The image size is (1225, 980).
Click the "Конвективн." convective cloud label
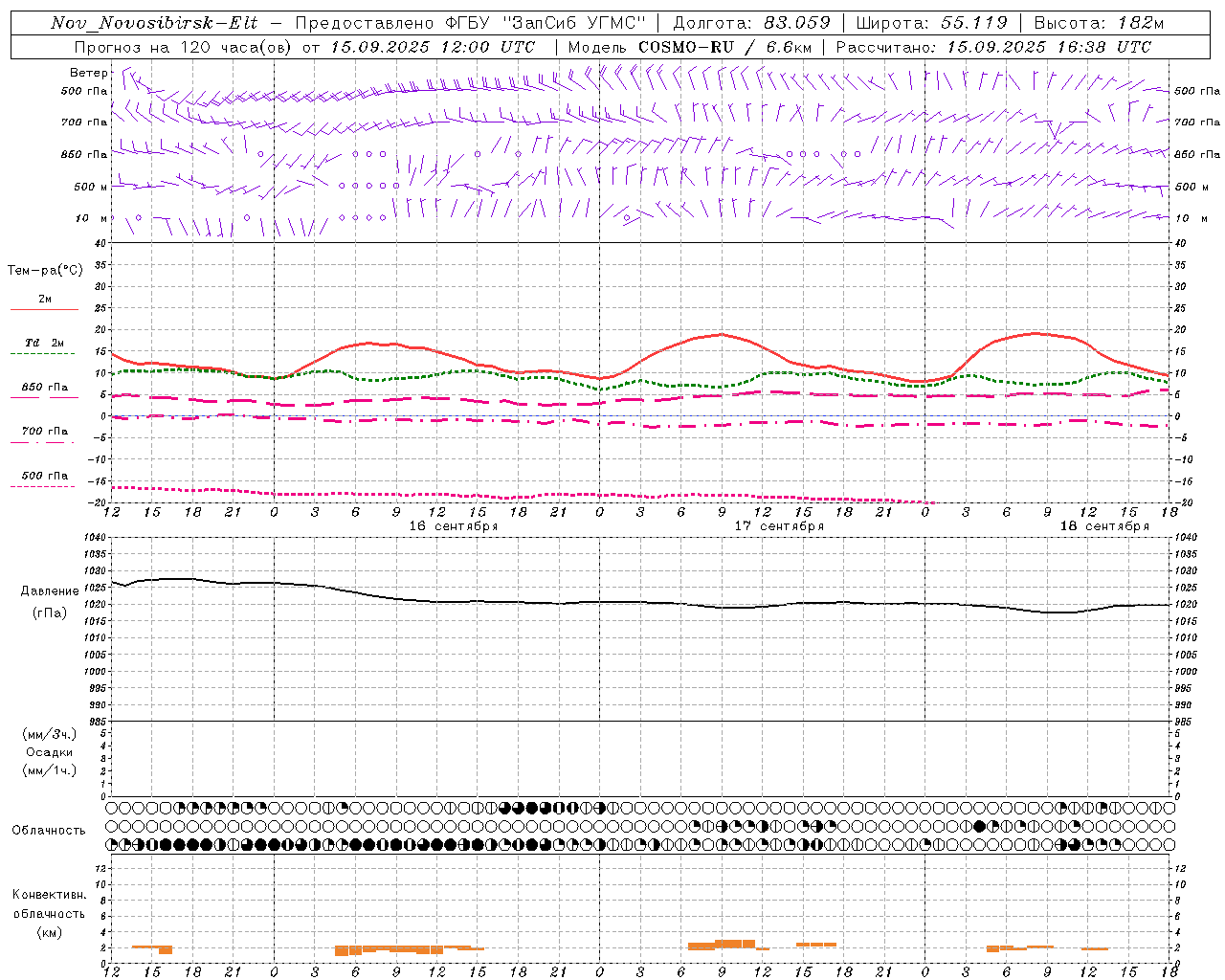click(49, 895)
